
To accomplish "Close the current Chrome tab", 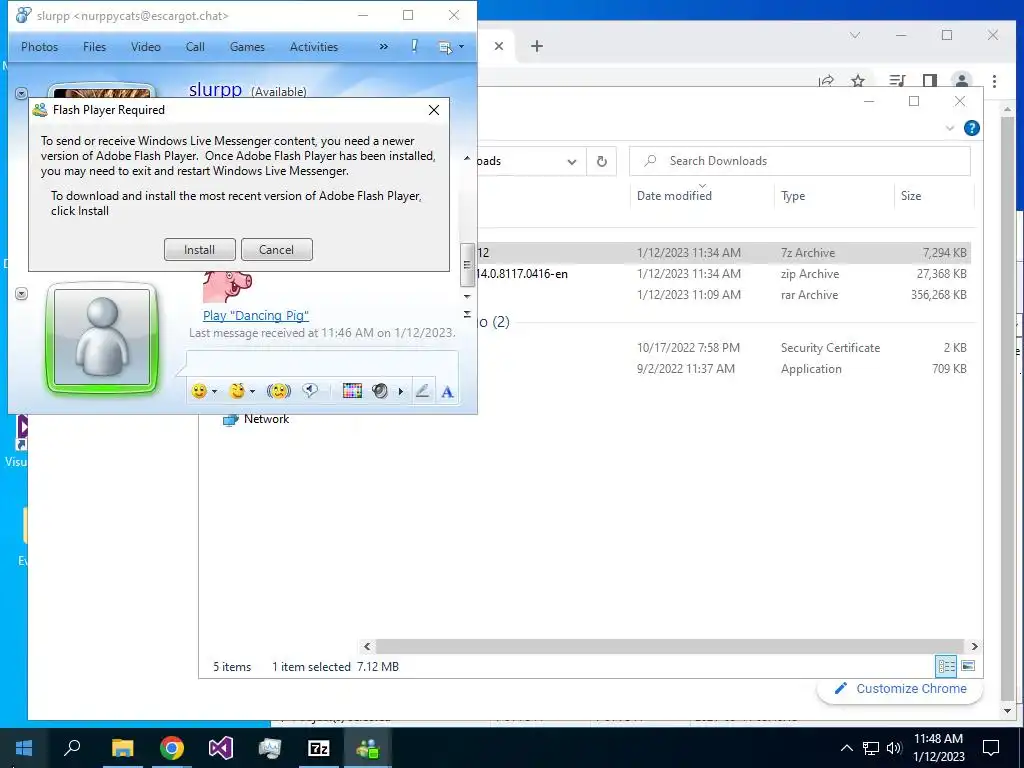I will point(499,46).
